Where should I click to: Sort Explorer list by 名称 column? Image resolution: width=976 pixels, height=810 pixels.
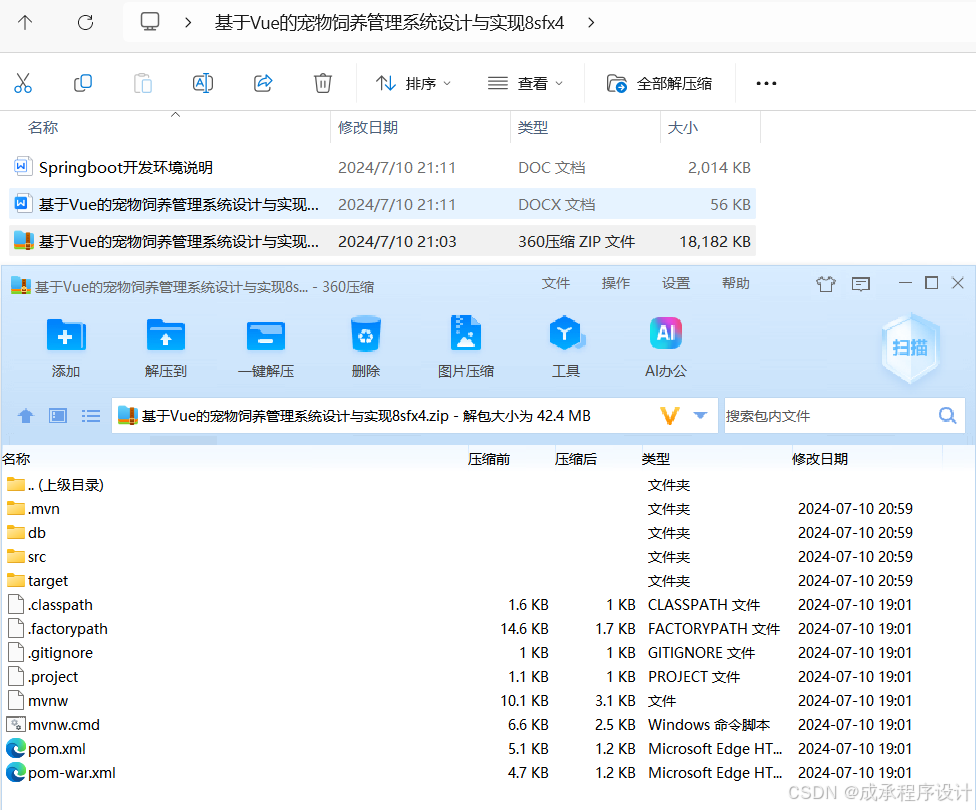pos(43,128)
